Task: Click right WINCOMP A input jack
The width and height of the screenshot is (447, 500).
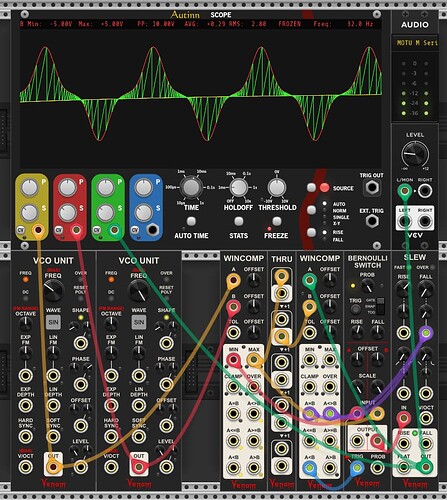Action: pos(310,281)
